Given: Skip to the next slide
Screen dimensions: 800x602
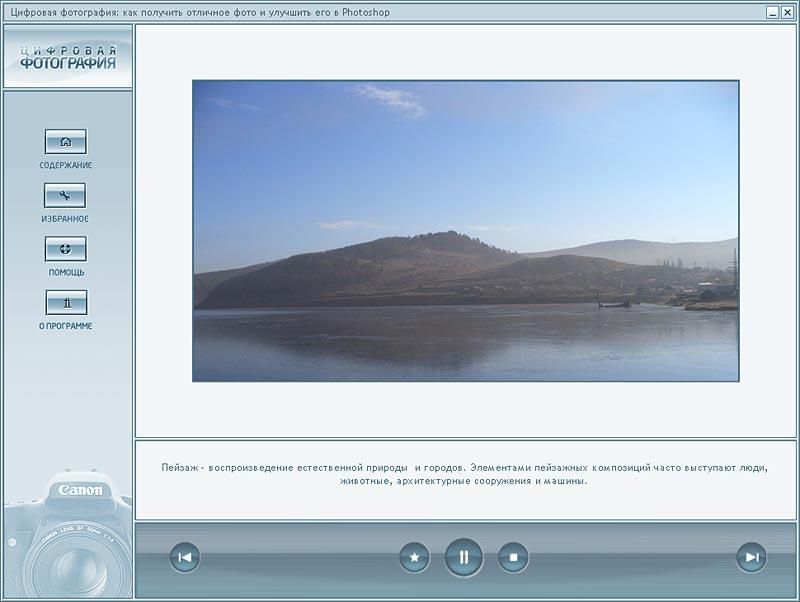Looking at the screenshot, I should pos(751,557).
